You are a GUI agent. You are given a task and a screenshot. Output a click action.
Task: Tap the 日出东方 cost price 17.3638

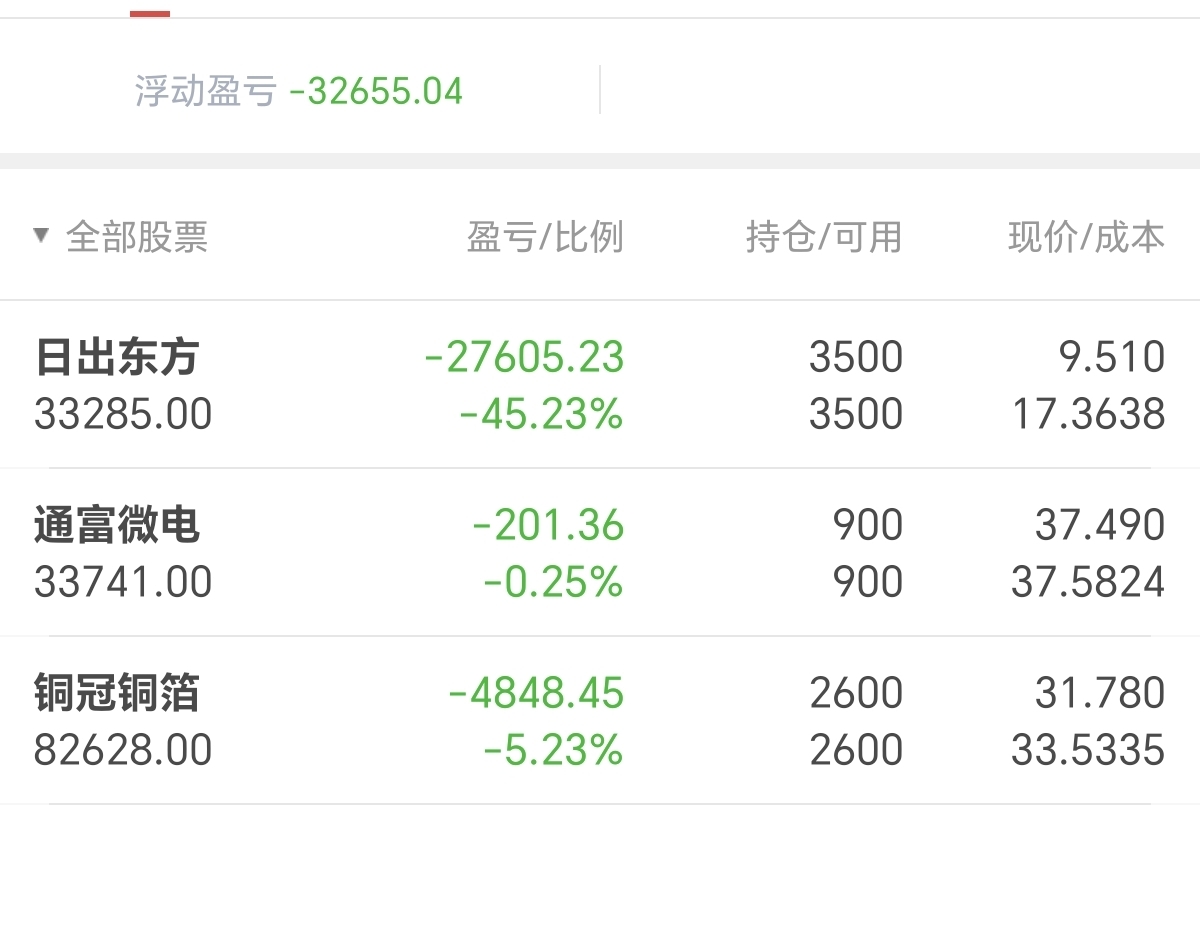[1089, 413]
